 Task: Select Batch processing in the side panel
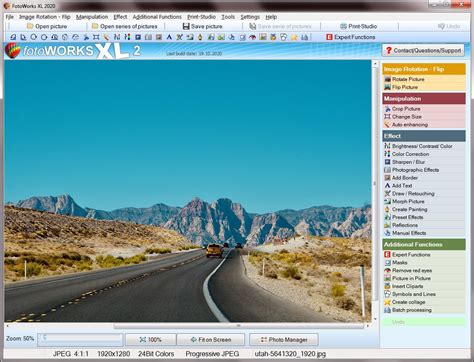(x=424, y=310)
